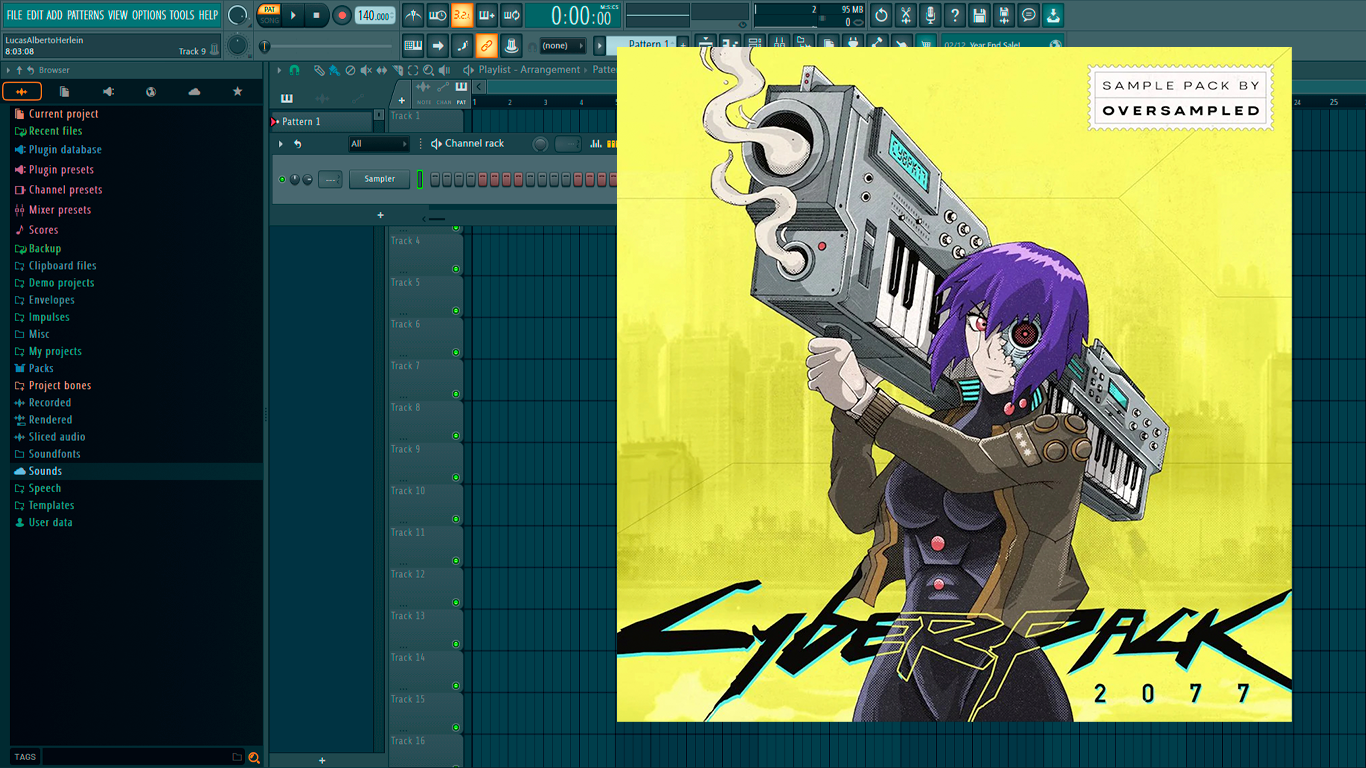Activate the first step of Sampler sequencer
The width and height of the screenshot is (1366, 768).
[x=435, y=179]
